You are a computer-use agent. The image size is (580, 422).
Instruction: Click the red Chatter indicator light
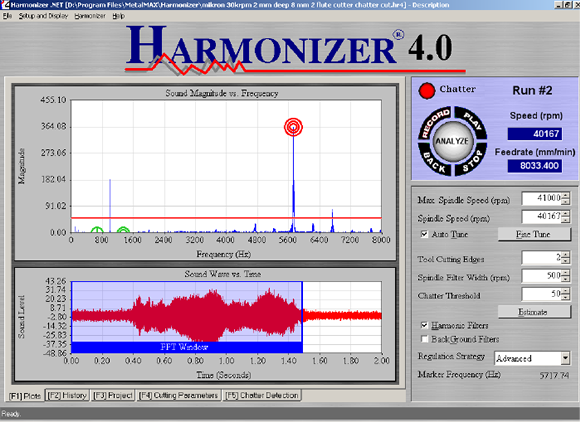point(426,90)
